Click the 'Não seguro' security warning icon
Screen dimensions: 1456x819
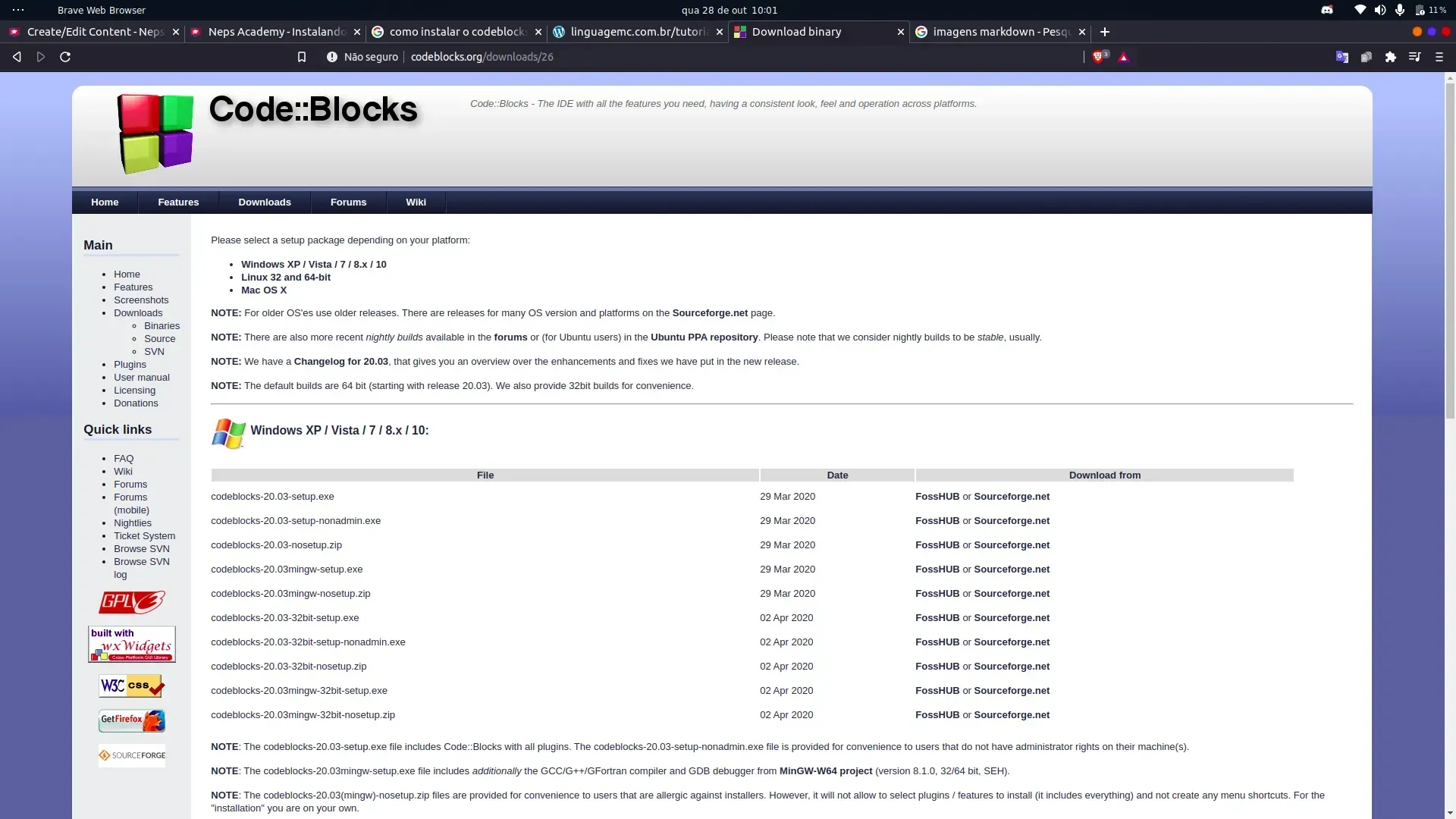click(331, 57)
